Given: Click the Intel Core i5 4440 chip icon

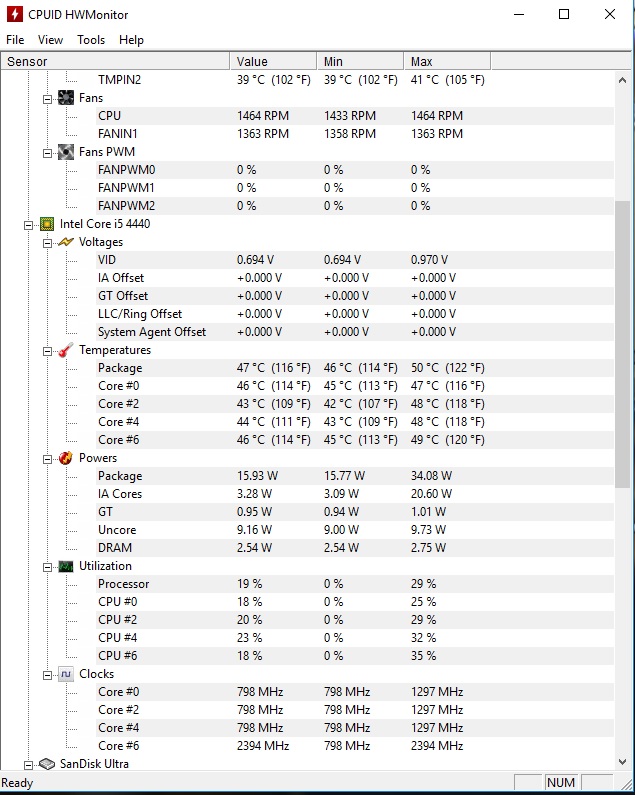Looking at the screenshot, I should click(x=47, y=224).
